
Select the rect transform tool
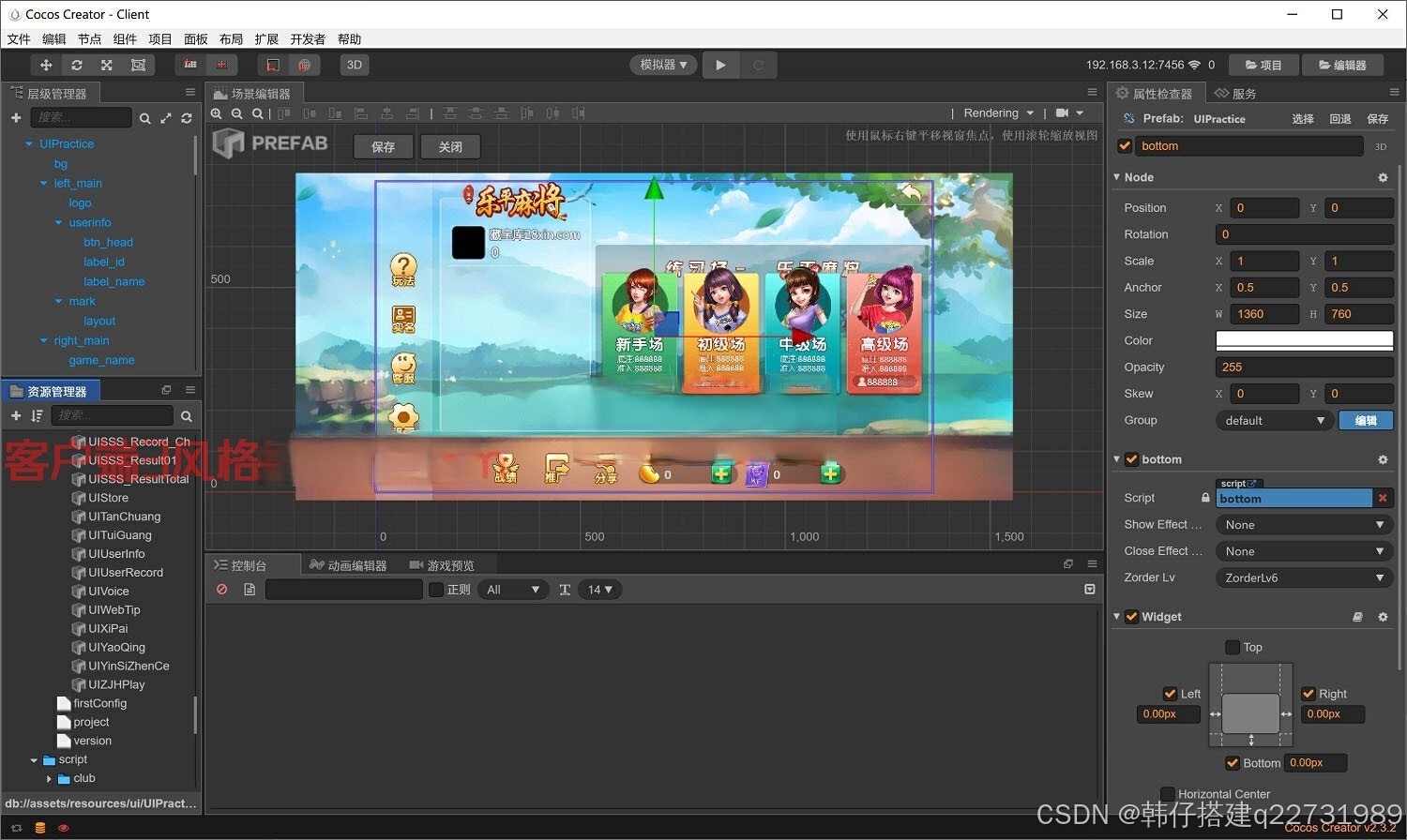tap(138, 65)
